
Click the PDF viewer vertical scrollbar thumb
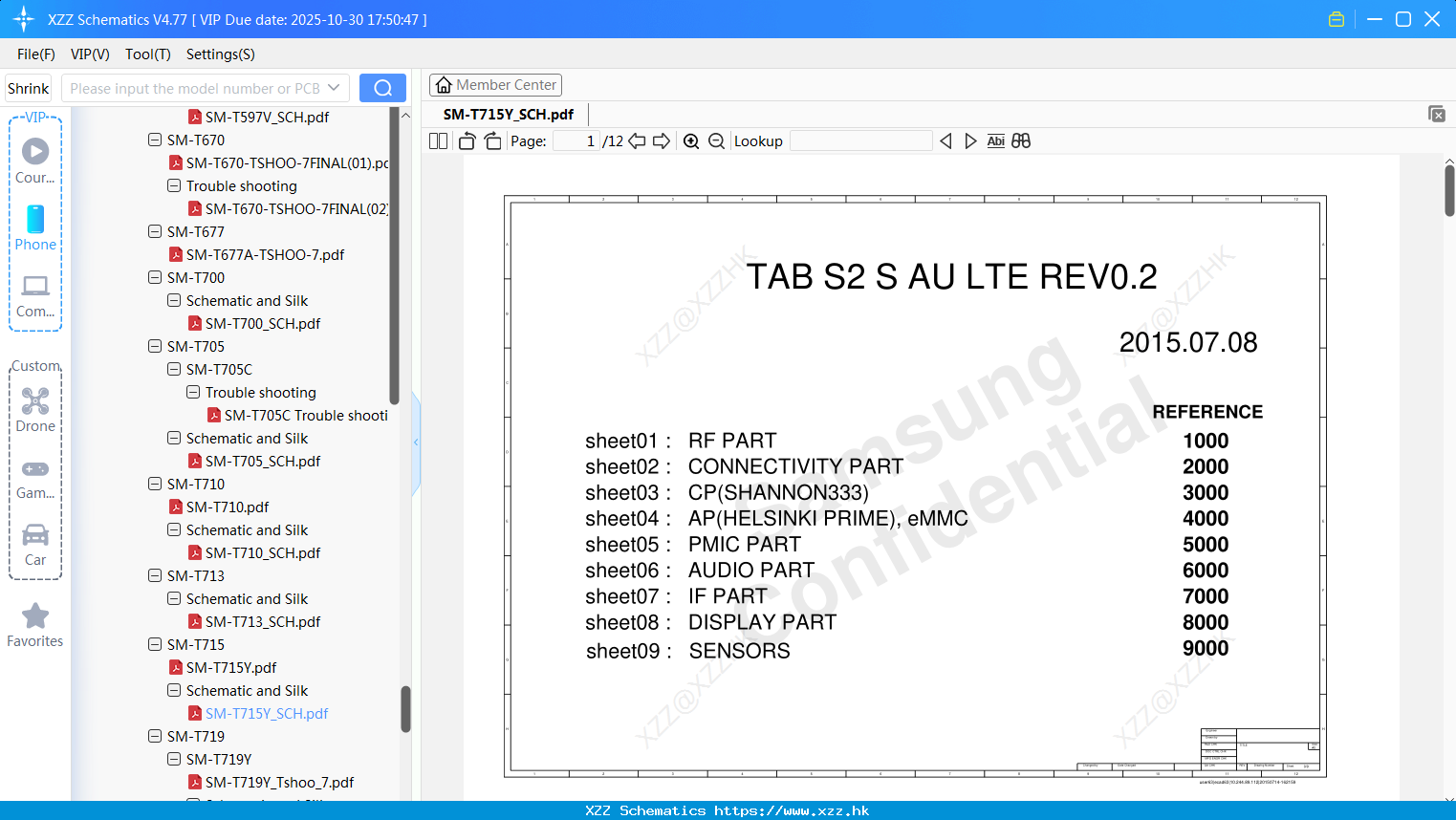[1449, 191]
